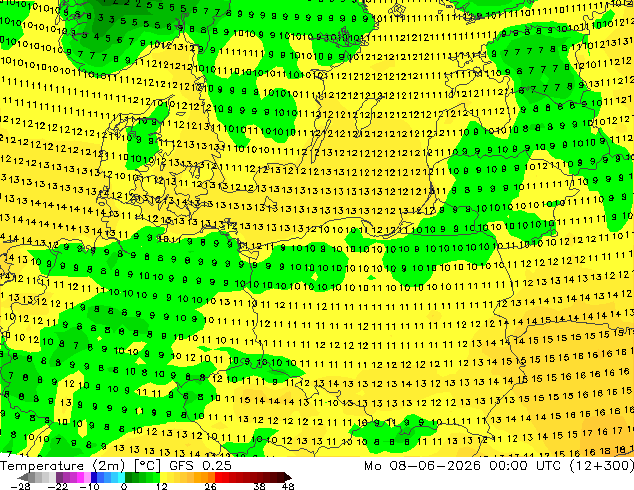Screen dimensions: 634x490
Task: Click the 38 label on the legend
Action: click(259, 486)
